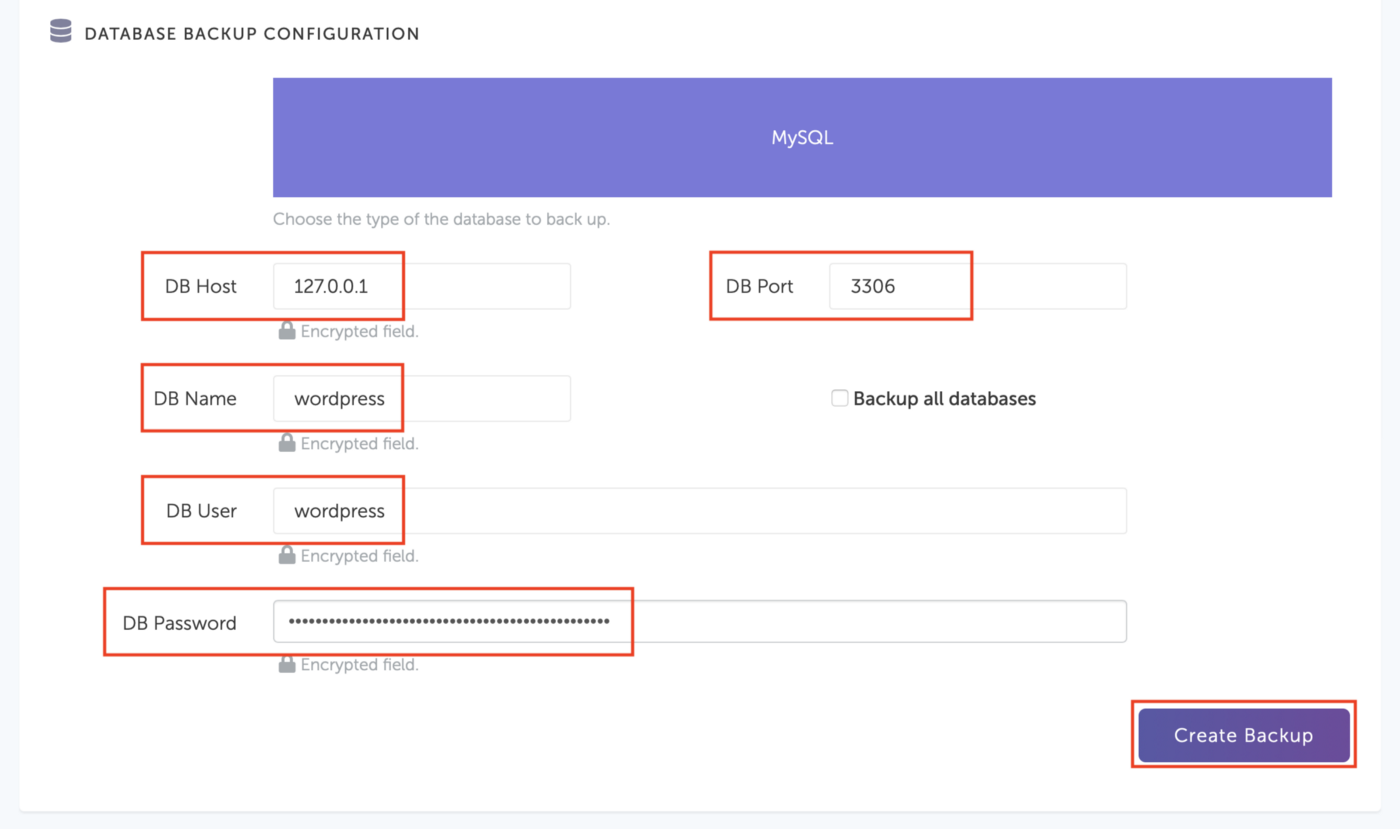This screenshot has width=1400, height=829.
Task: Click the DB Port label
Action: 759,286
